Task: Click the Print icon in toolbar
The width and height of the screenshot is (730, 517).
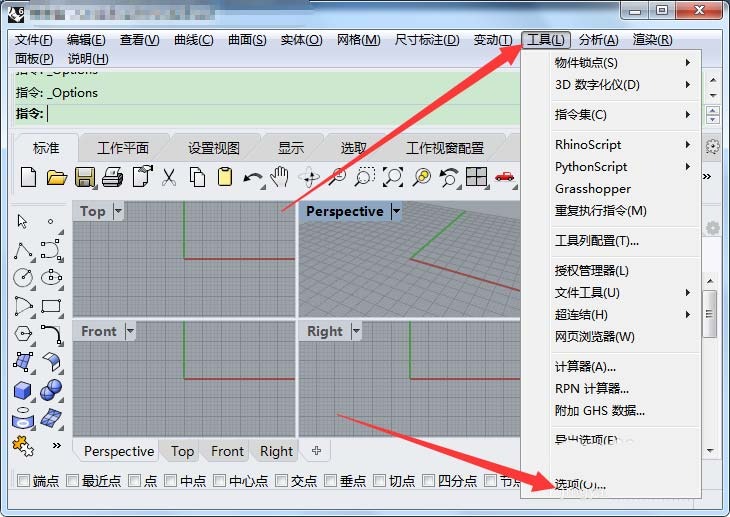Action: pos(113,178)
